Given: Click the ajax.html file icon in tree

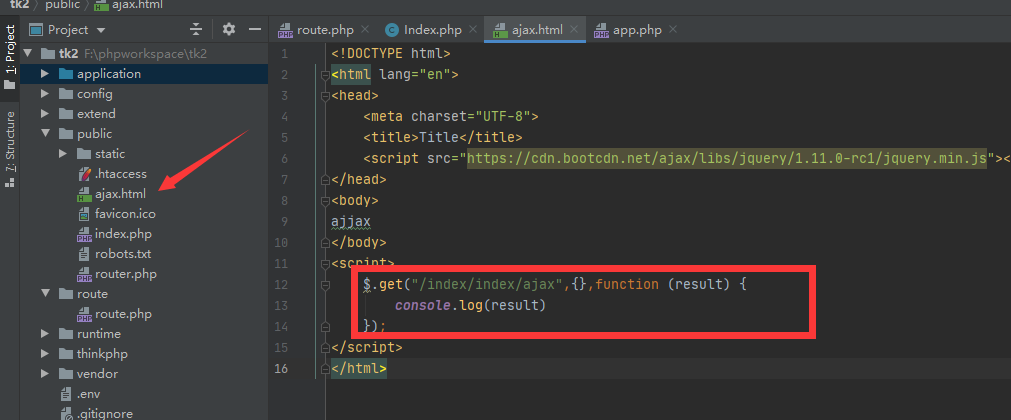Looking at the screenshot, I should pyautogui.click(x=84, y=194).
